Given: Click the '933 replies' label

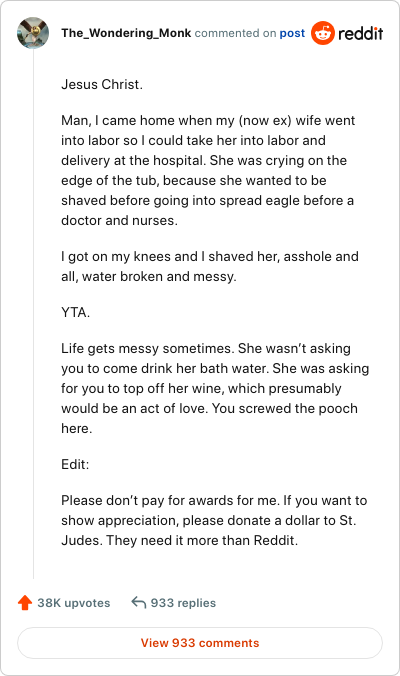Looking at the screenshot, I should tap(183, 602).
